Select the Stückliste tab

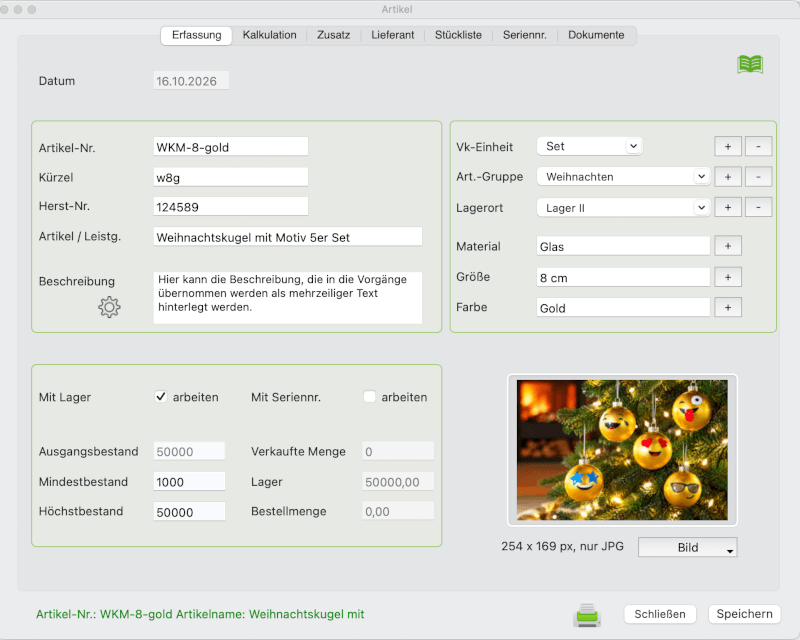coord(458,35)
